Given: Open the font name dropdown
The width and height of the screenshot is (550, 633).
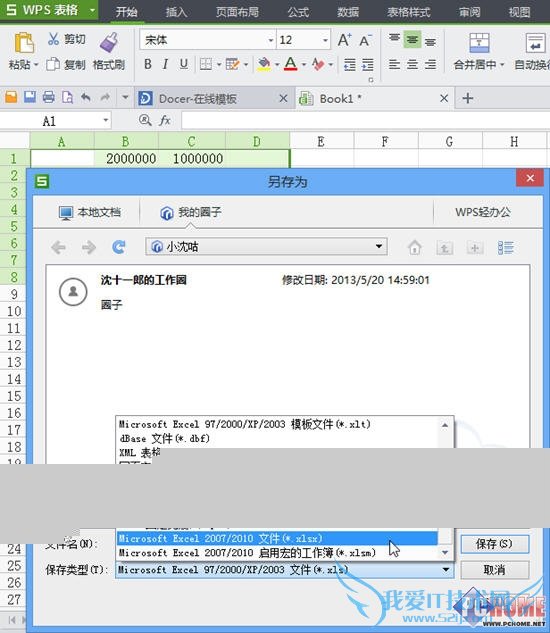Looking at the screenshot, I should [x=271, y=40].
